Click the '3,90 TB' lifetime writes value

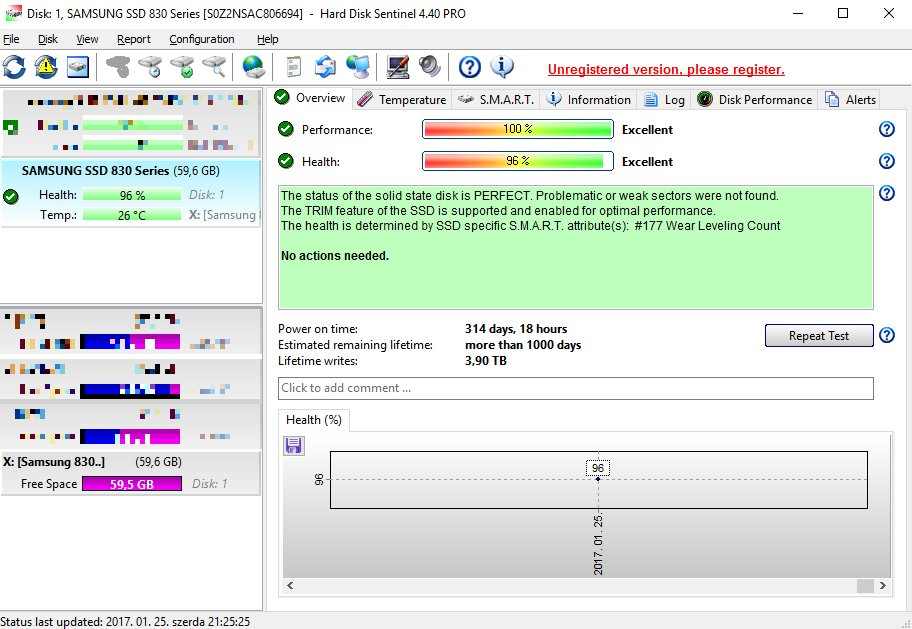(486, 361)
